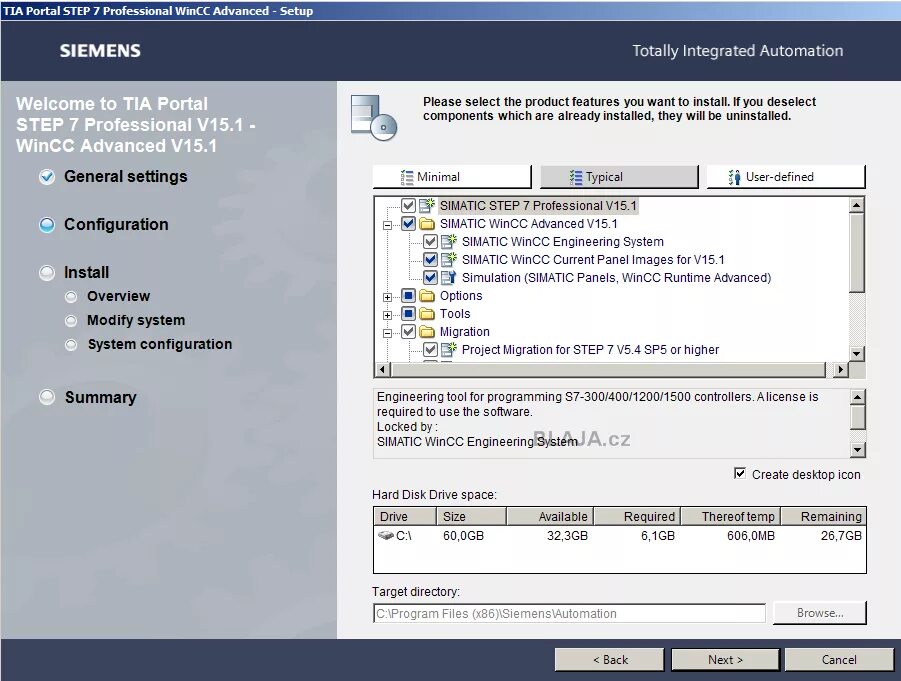This screenshot has width=901, height=681.
Task: Toggle SIMATIC WinCC Engineering System checkbox
Action: point(430,241)
